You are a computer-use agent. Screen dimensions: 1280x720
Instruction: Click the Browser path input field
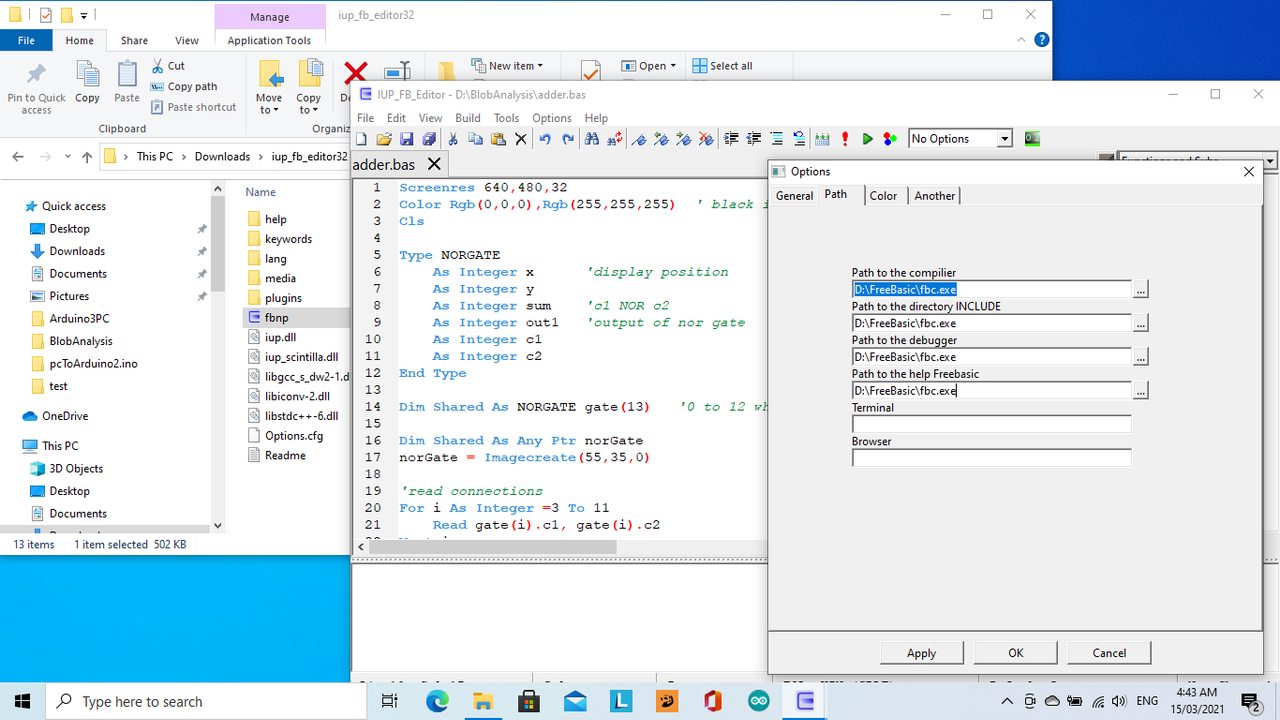pos(991,458)
